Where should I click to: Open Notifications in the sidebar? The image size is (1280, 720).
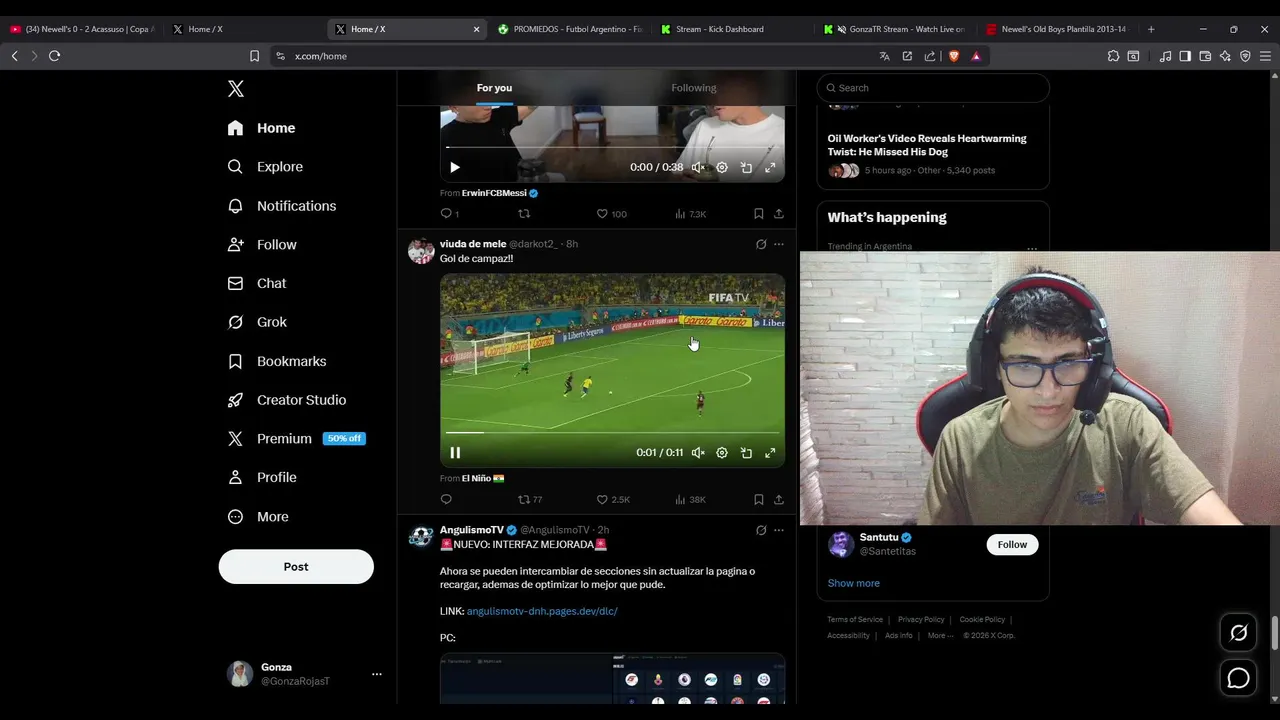pos(282,206)
